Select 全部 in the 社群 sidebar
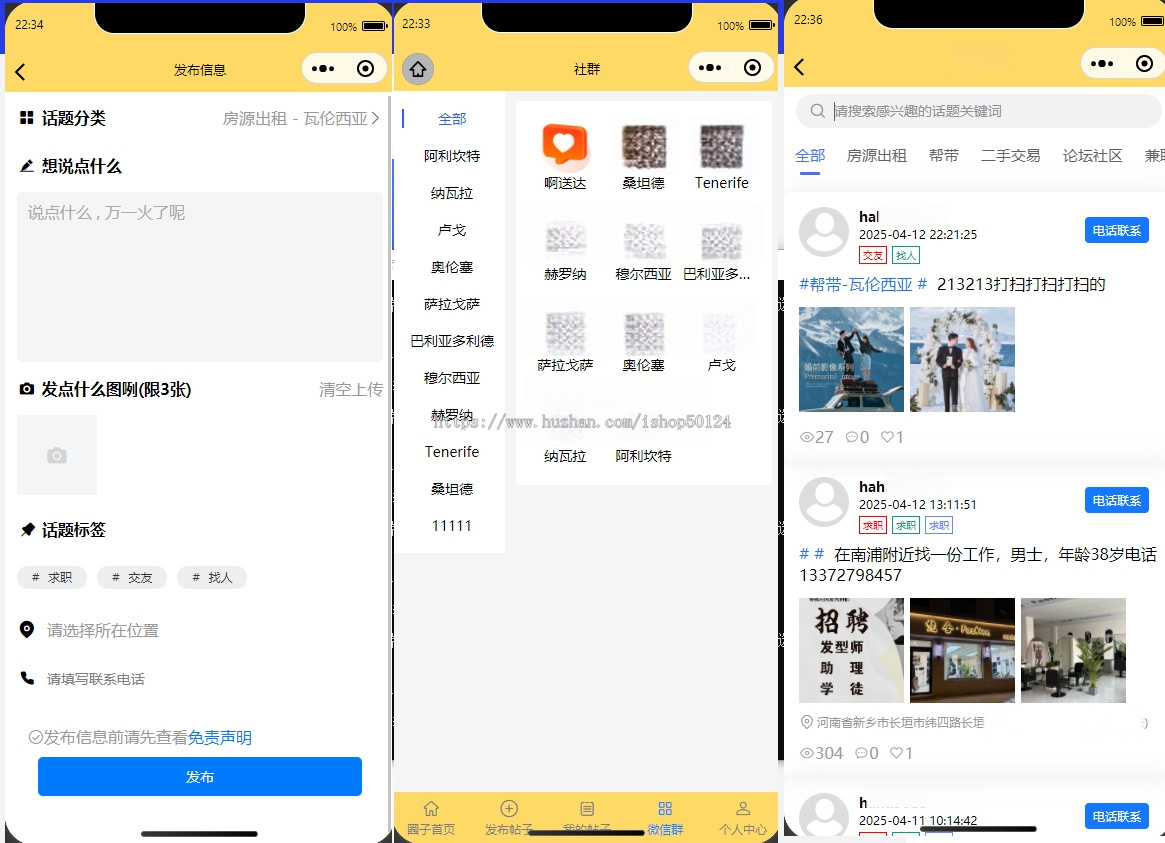 tap(452, 119)
